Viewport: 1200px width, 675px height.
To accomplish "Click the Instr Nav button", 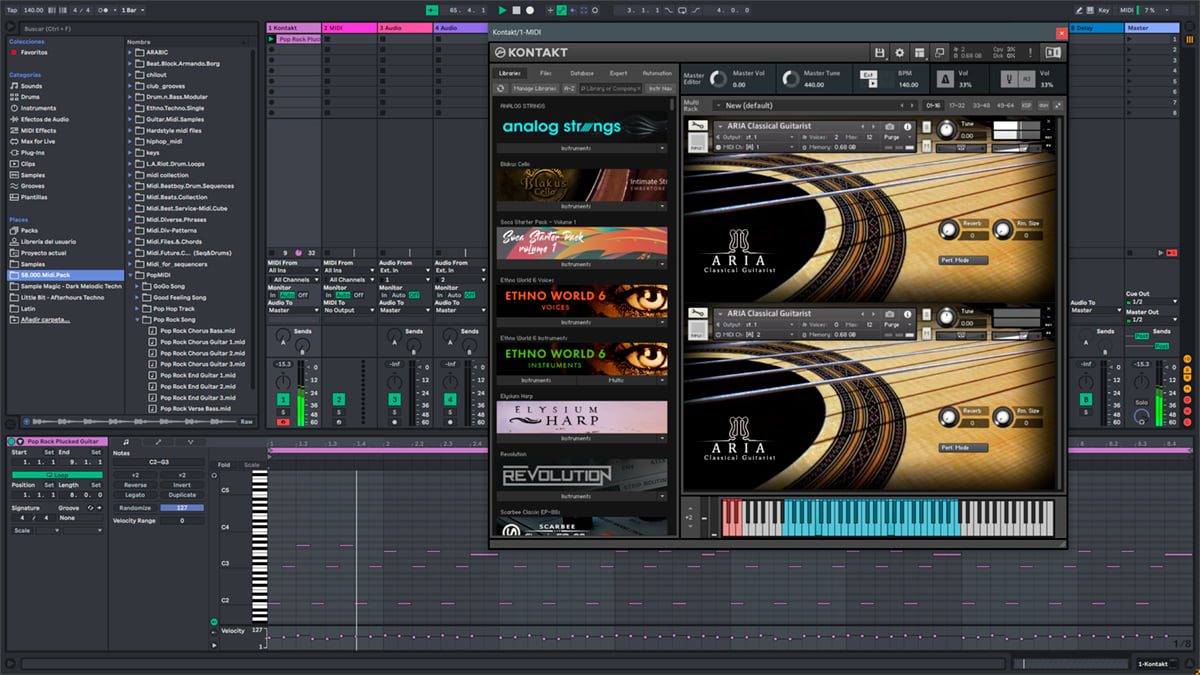I will click(x=659, y=88).
